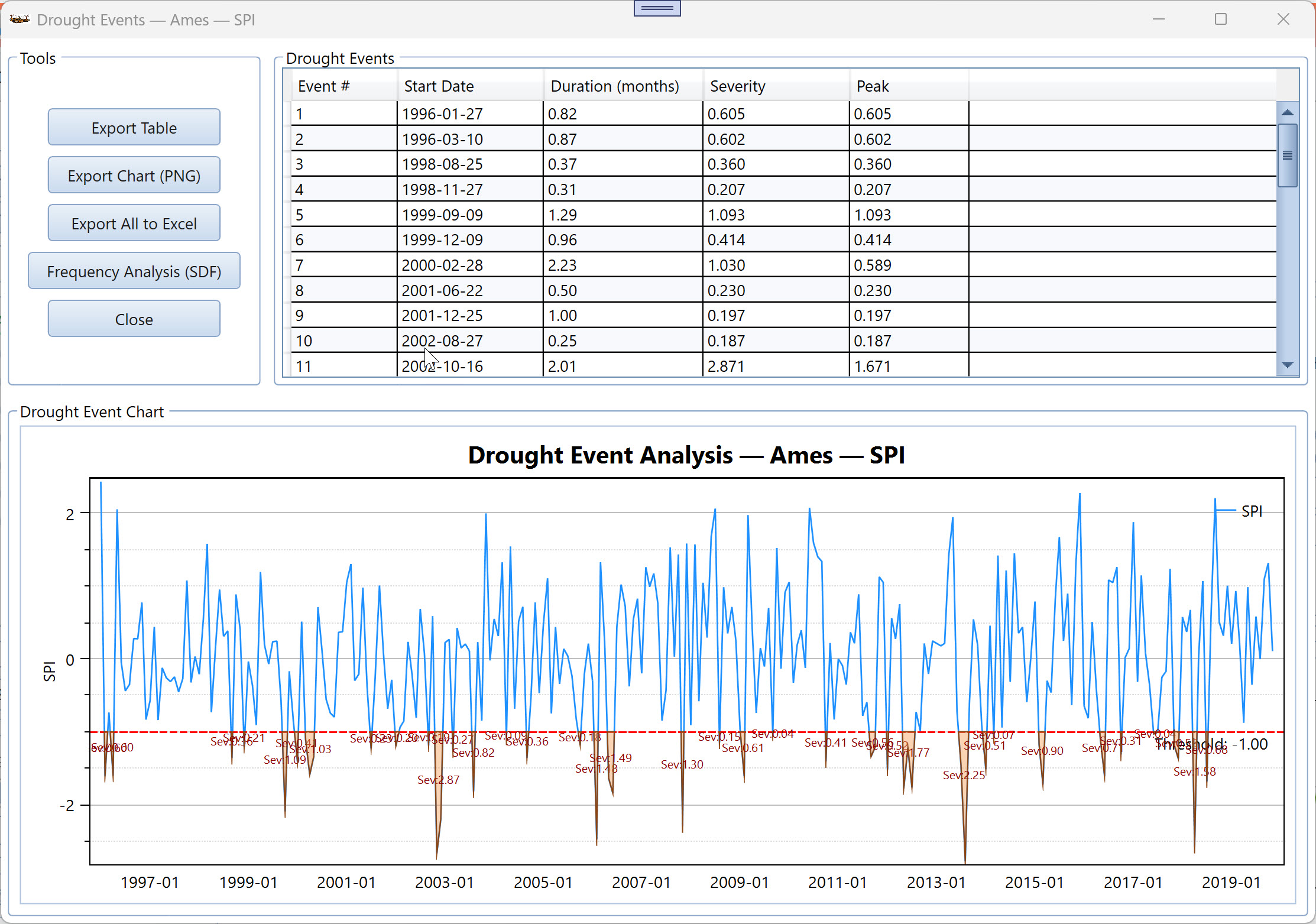This screenshot has width=1316, height=924.
Task: Select start date 2000-02-28
Action: pos(470,265)
